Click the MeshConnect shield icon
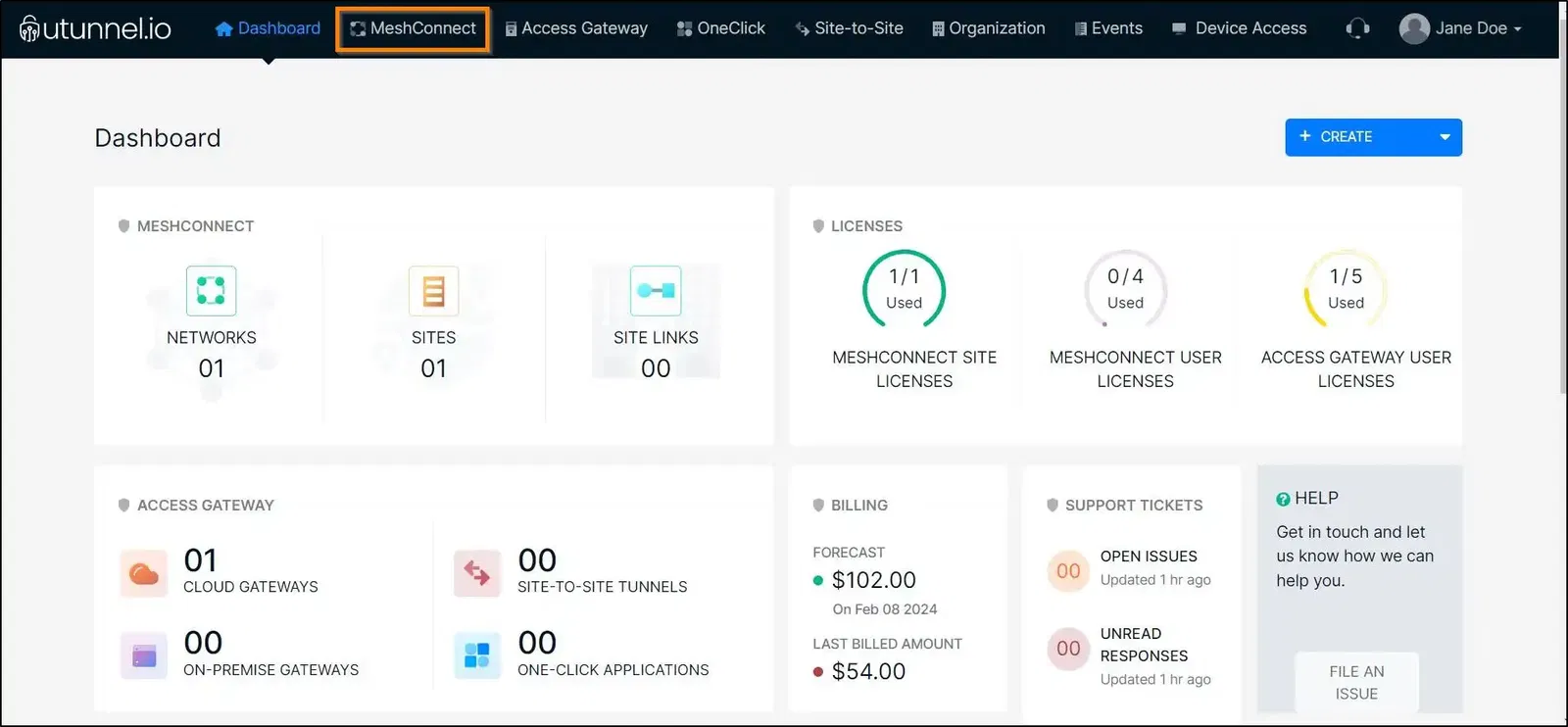 123,226
